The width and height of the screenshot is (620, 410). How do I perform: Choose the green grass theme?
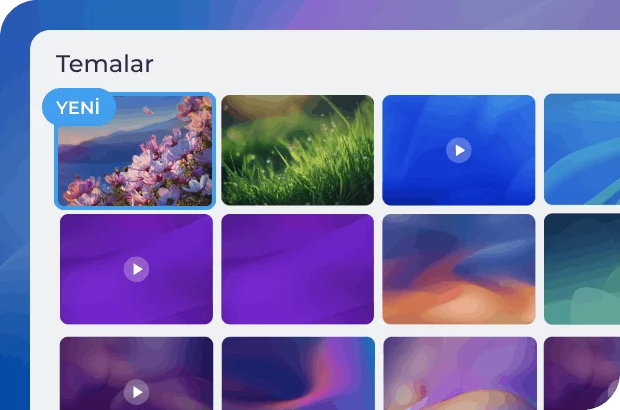[297, 150]
